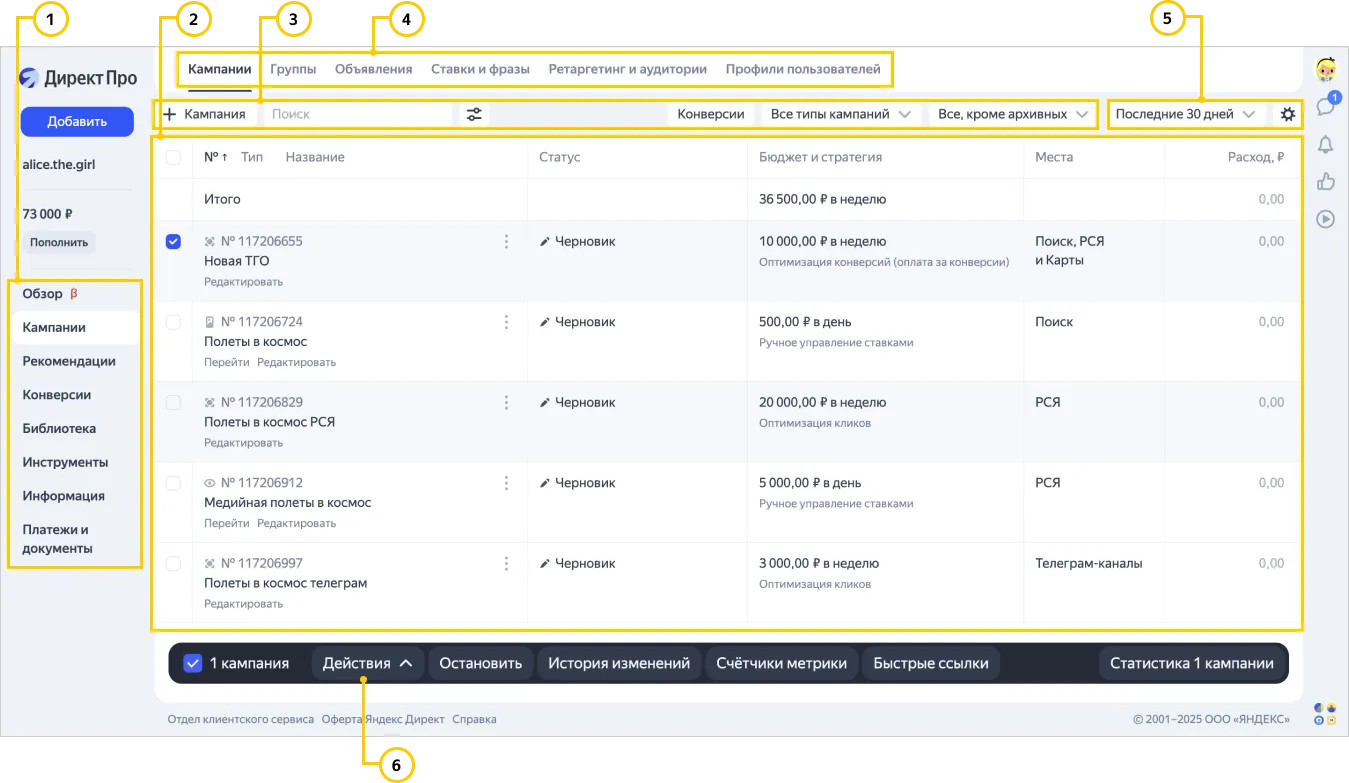Open three-dot menu for campaign 117206724
This screenshot has width=1349, height=783.
click(x=506, y=322)
